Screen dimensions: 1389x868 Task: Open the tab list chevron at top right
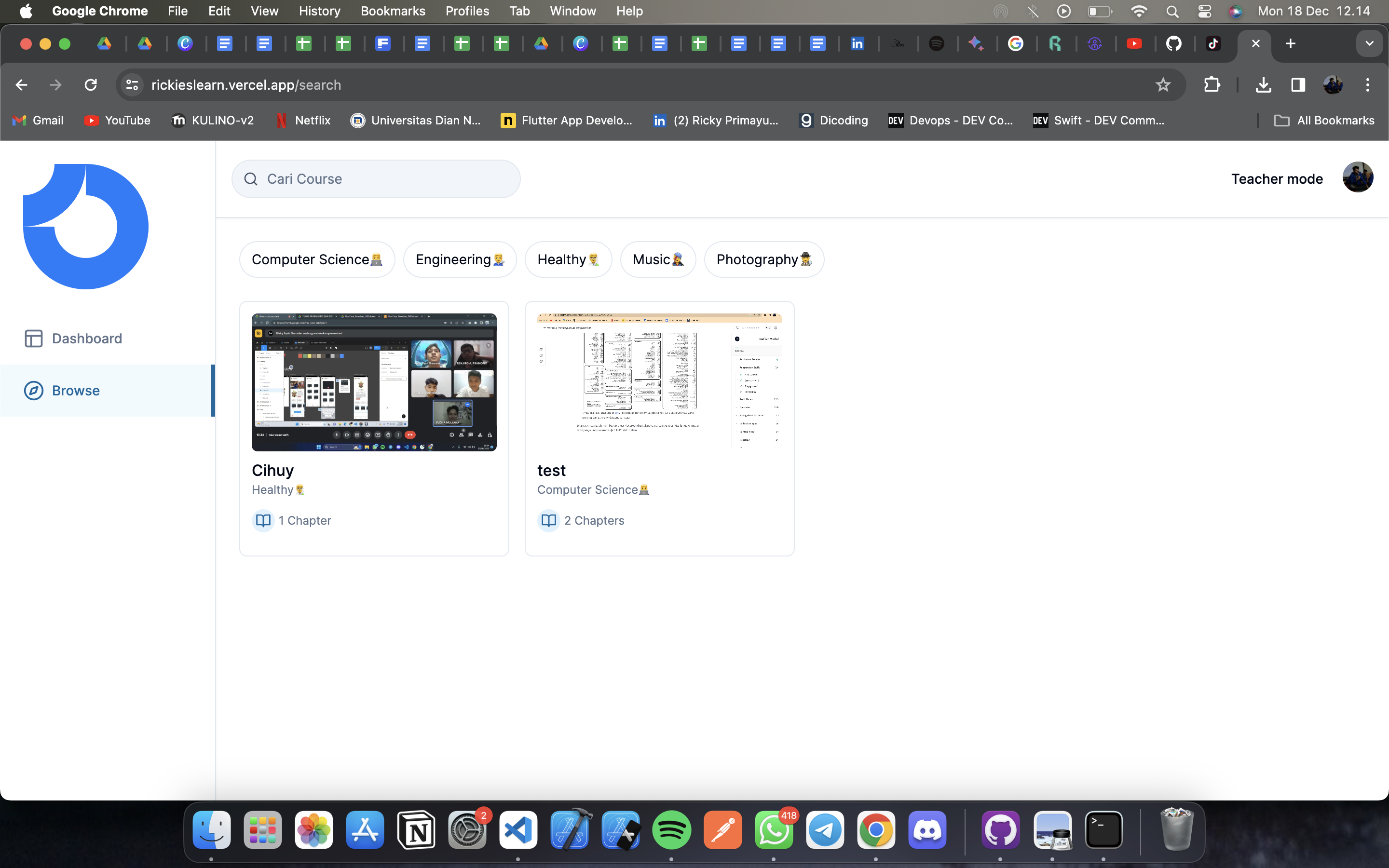pos(1370,43)
